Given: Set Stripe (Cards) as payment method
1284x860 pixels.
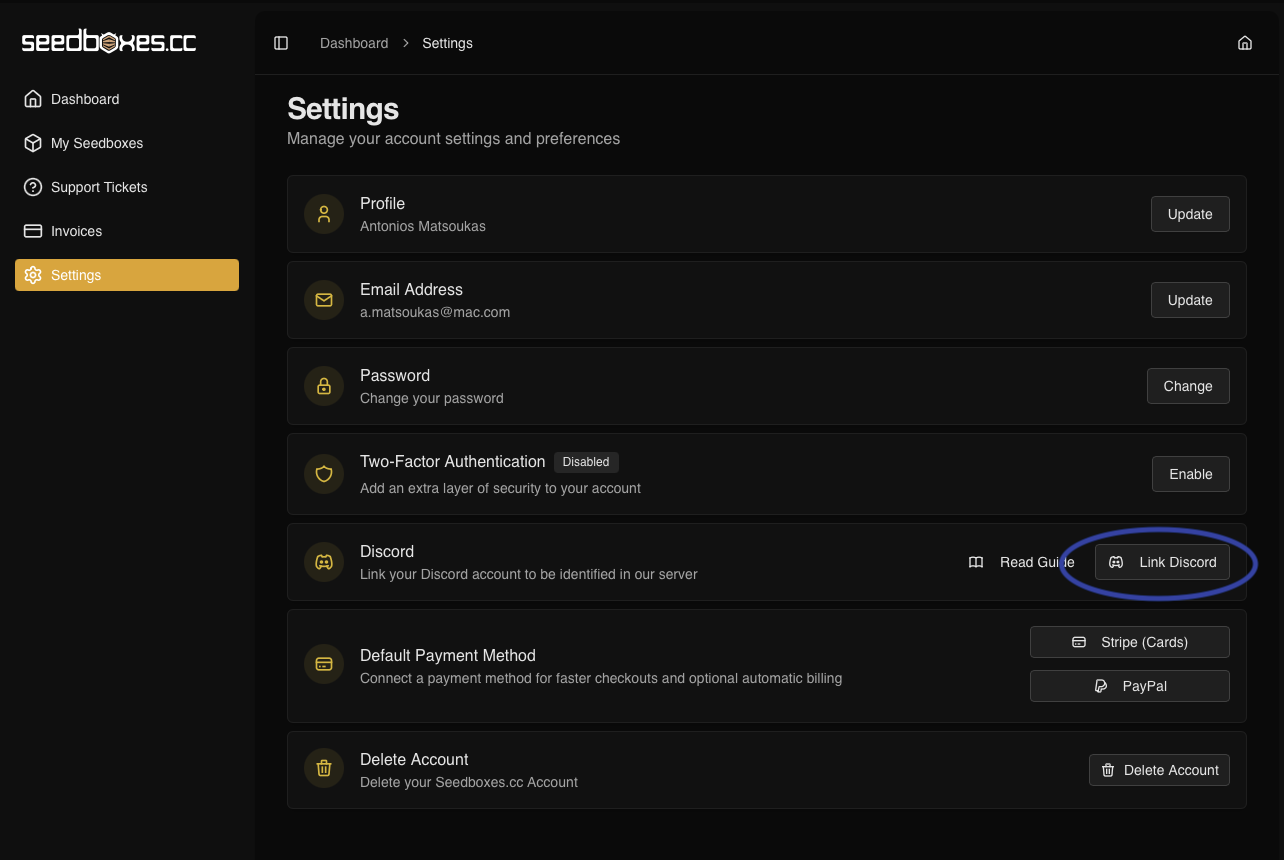Looking at the screenshot, I should (1129, 642).
